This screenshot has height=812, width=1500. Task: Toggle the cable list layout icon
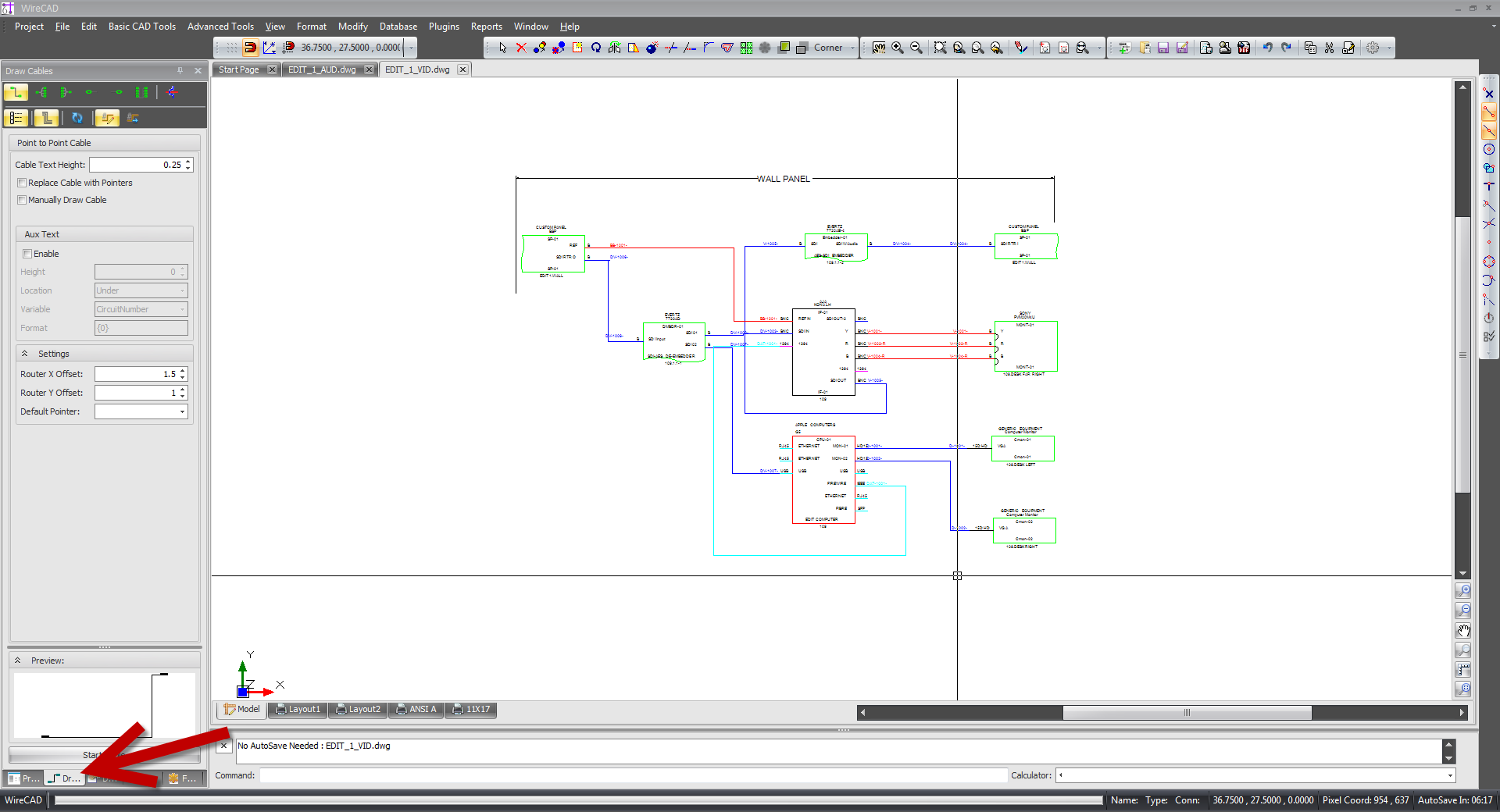[x=16, y=118]
